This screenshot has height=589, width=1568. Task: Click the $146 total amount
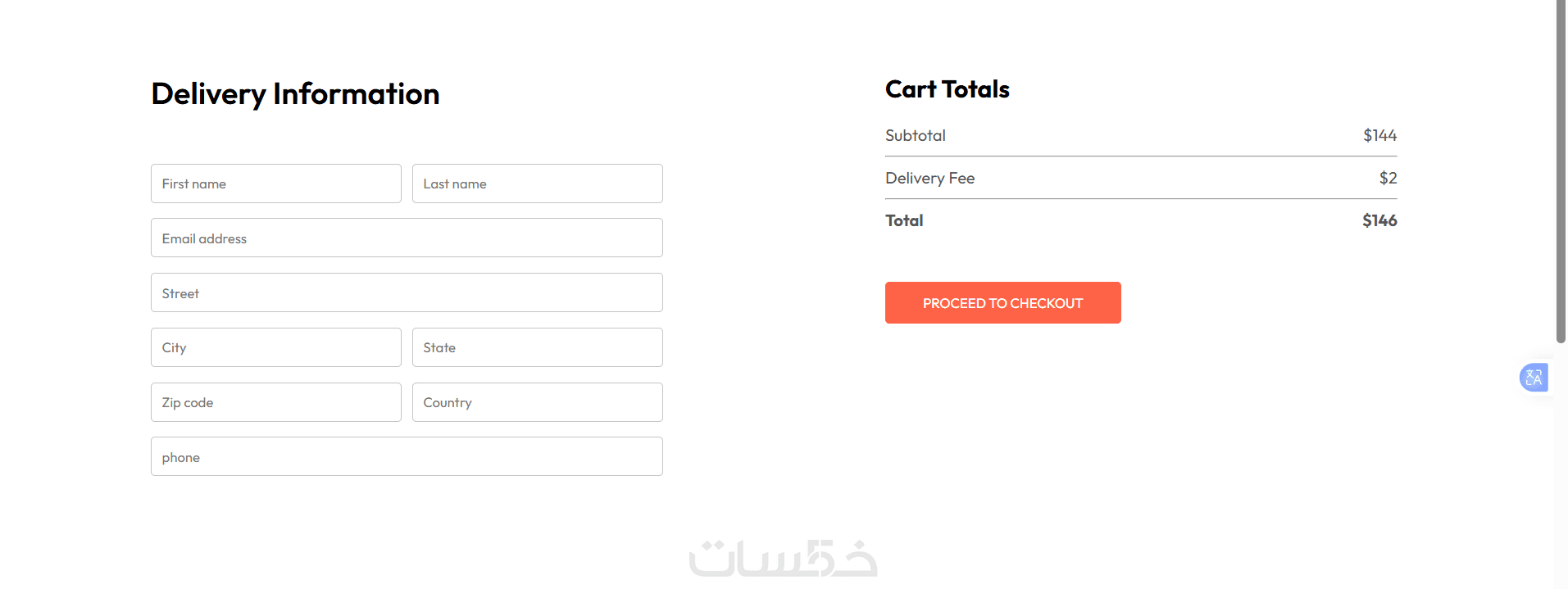click(1379, 221)
